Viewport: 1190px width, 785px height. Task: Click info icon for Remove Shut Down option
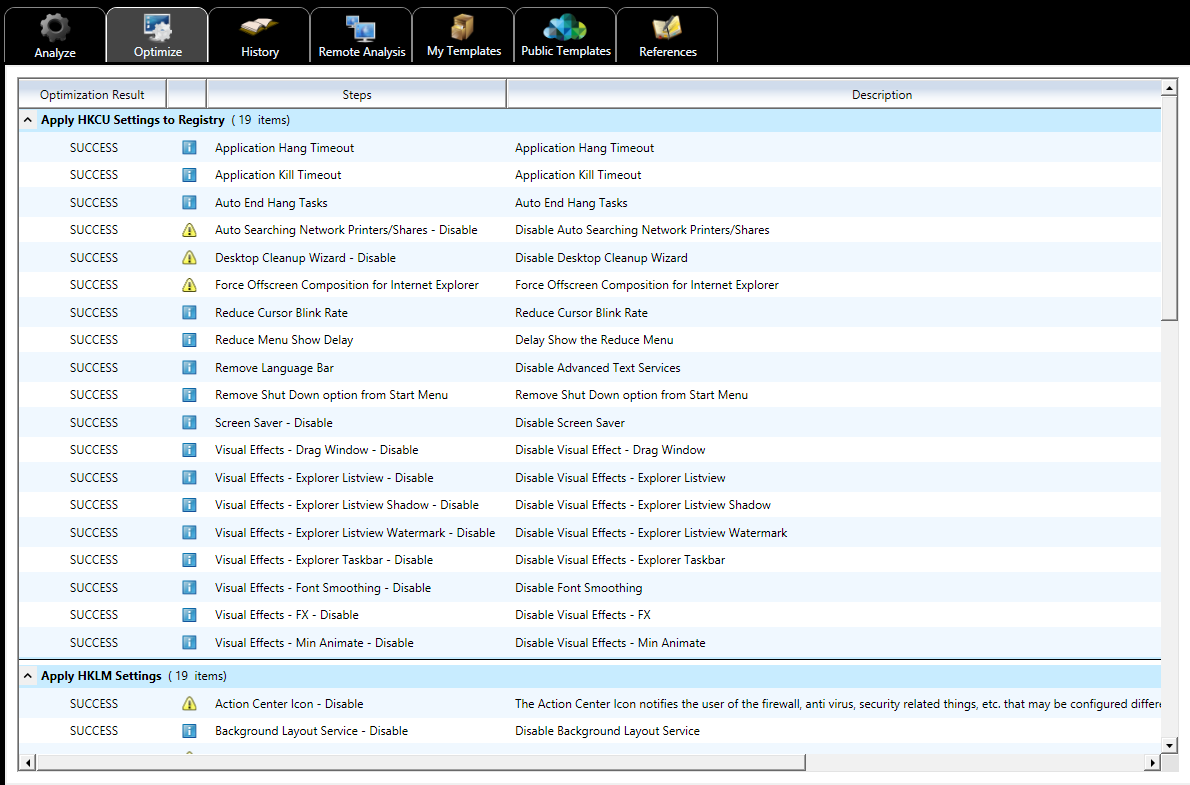pyautogui.click(x=189, y=395)
